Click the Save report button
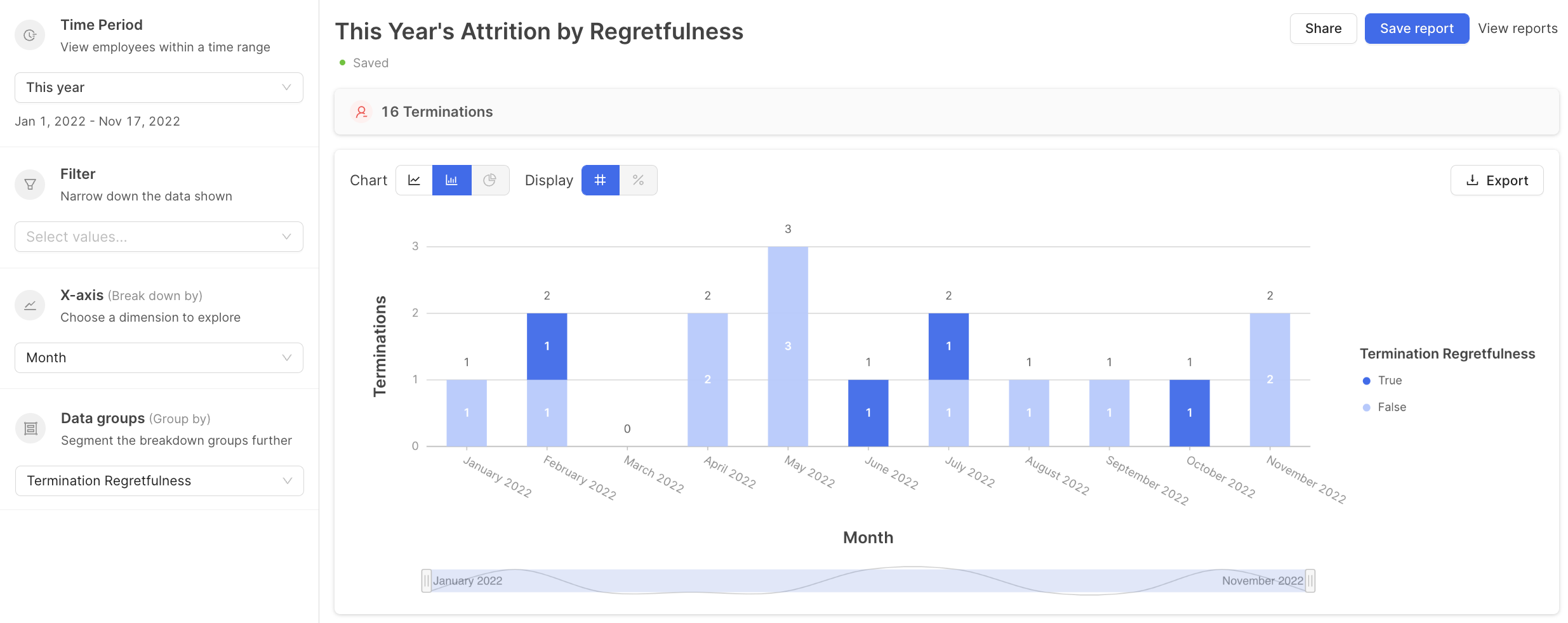 tap(1416, 29)
